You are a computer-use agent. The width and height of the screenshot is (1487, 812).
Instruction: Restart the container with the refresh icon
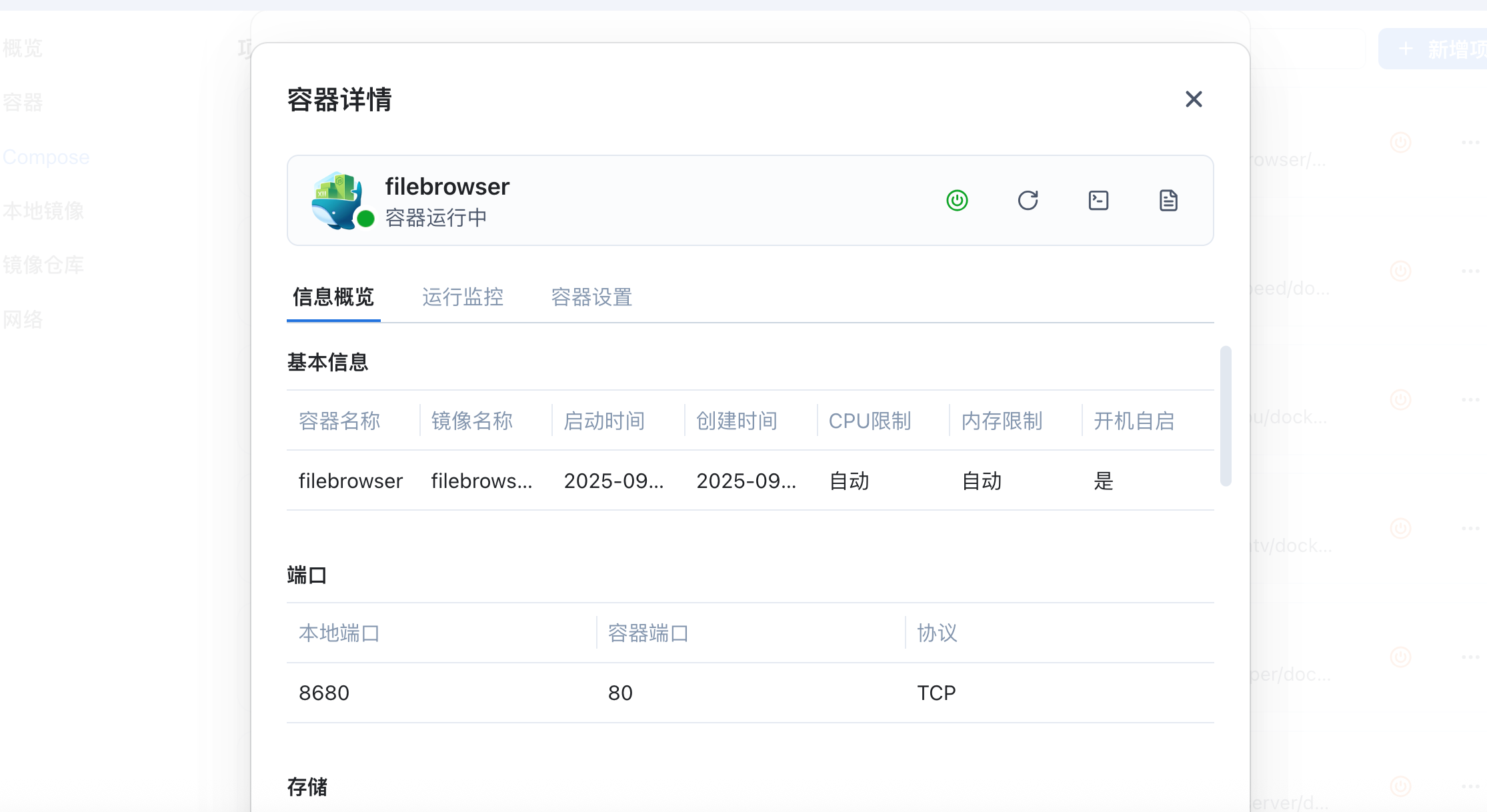1028,201
